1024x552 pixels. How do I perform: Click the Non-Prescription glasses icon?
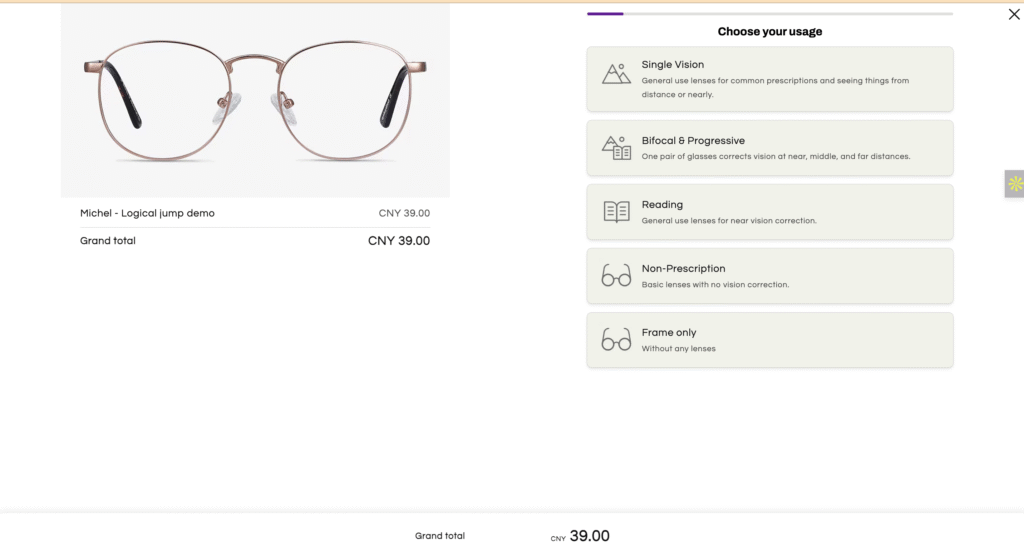coord(616,276)
